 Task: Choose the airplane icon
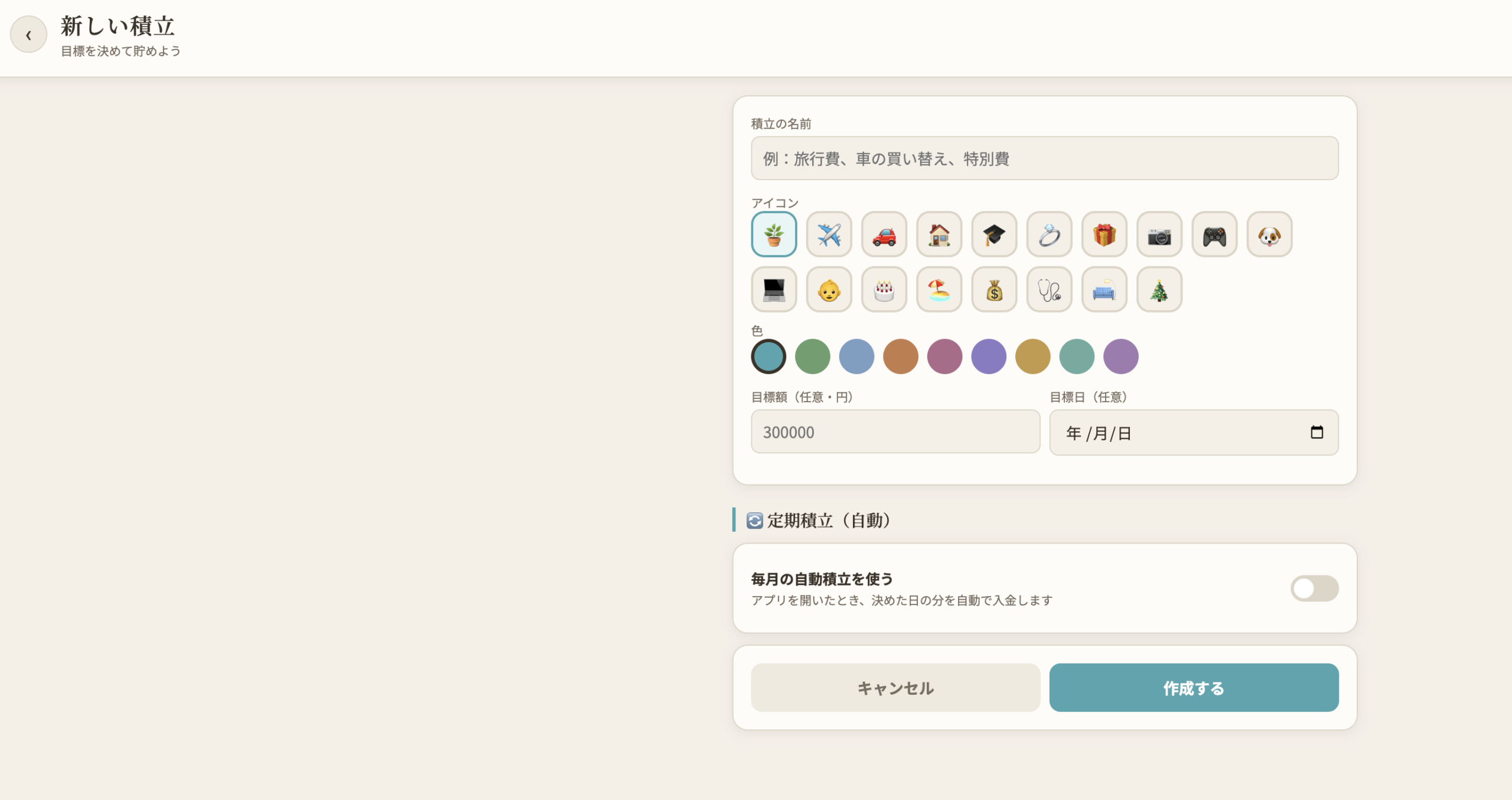tap(829, 235)
